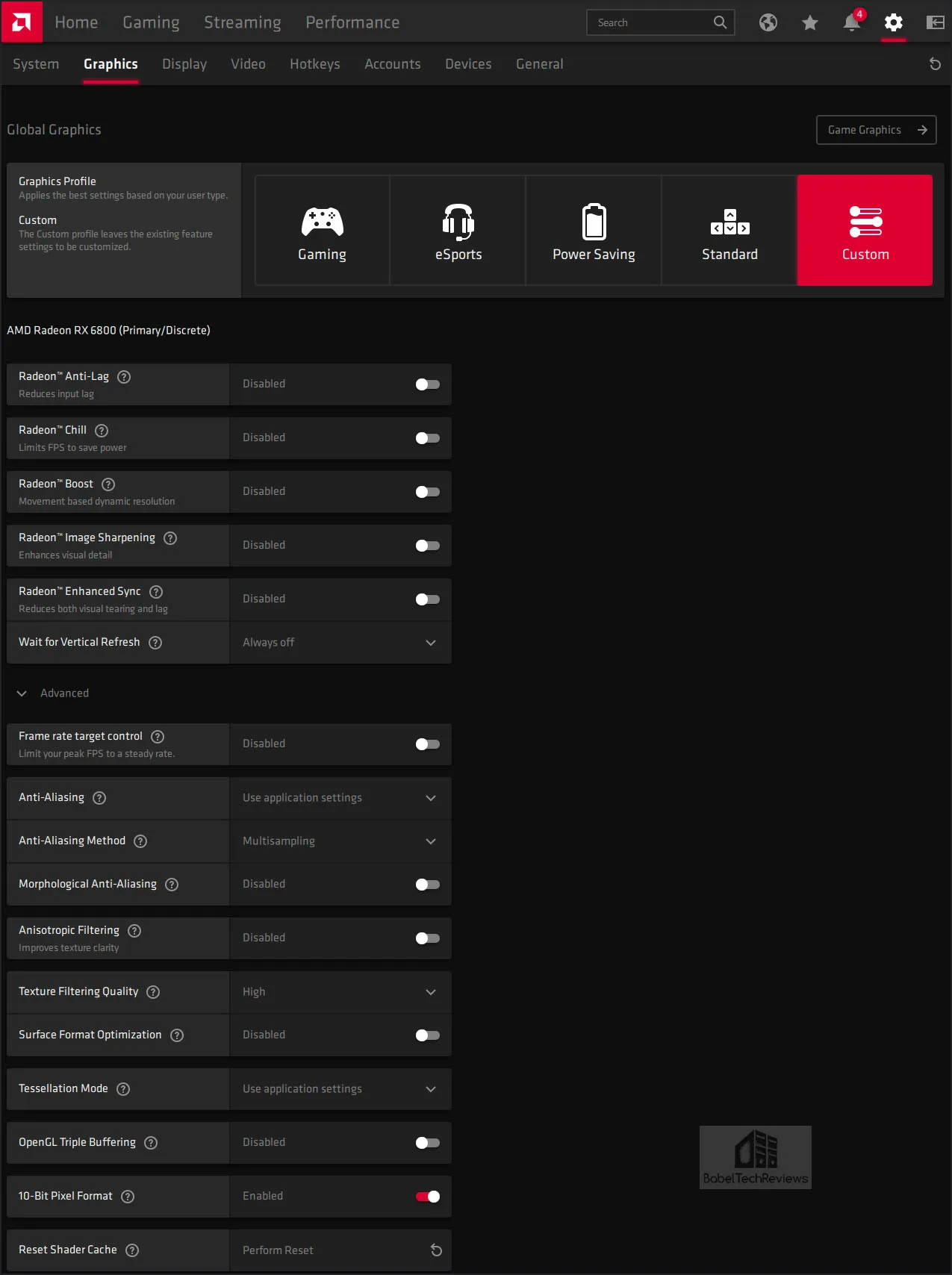Open help icon for Radeon Chill

(102, 431)
